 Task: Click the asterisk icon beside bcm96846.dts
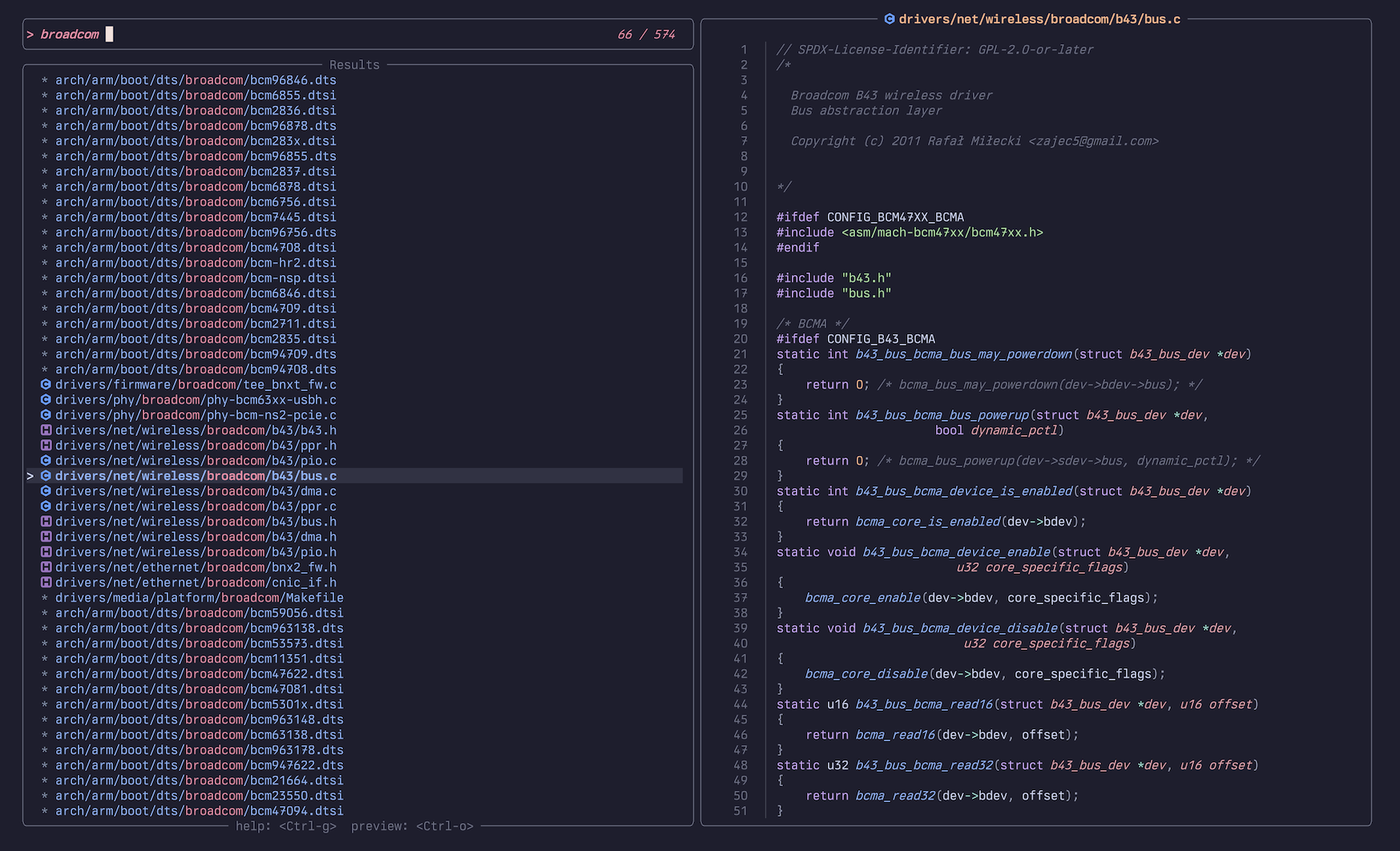pos(45,80)
